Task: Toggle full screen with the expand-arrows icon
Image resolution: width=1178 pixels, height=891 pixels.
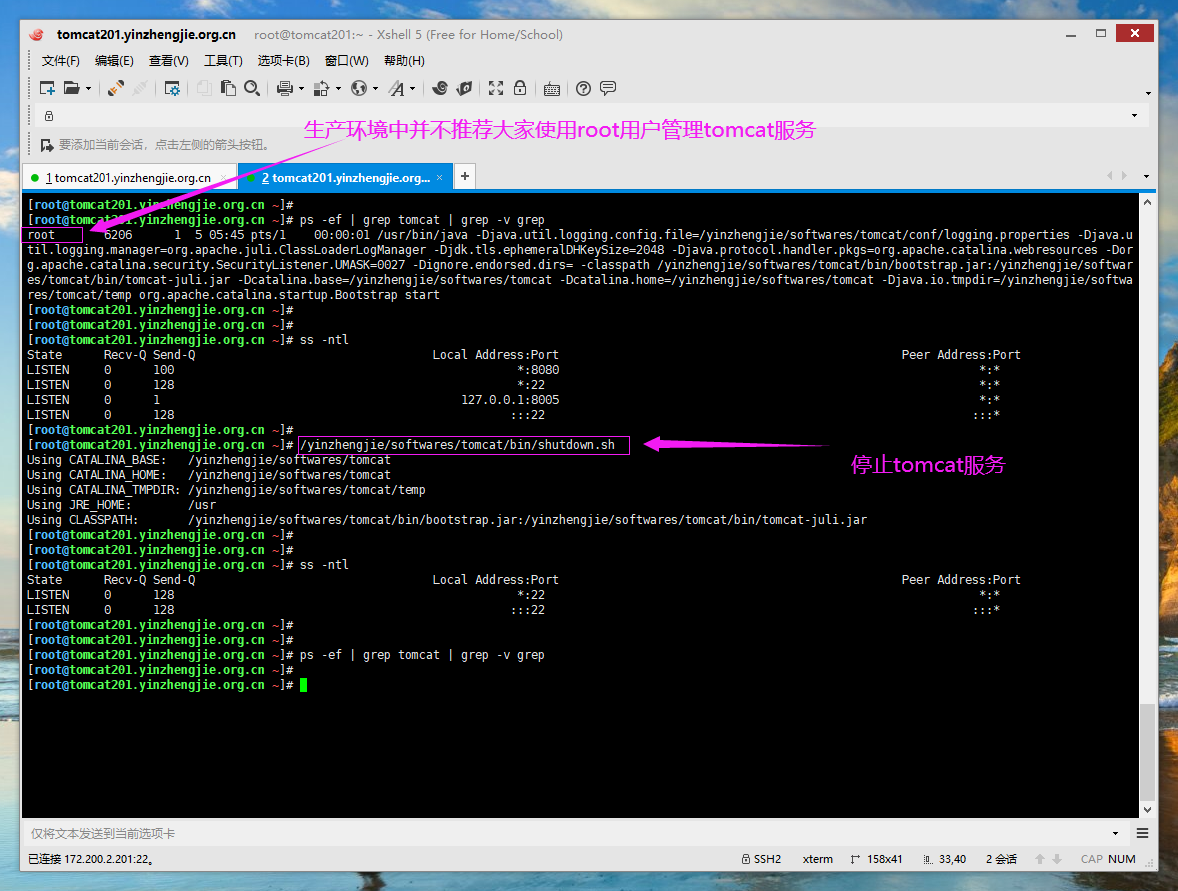Action: click(x=496, y=89)
